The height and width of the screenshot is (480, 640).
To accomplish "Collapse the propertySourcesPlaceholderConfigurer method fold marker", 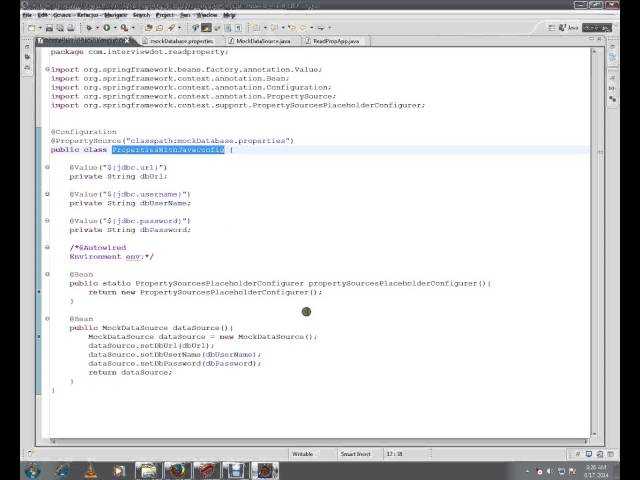I will point(47,274).
